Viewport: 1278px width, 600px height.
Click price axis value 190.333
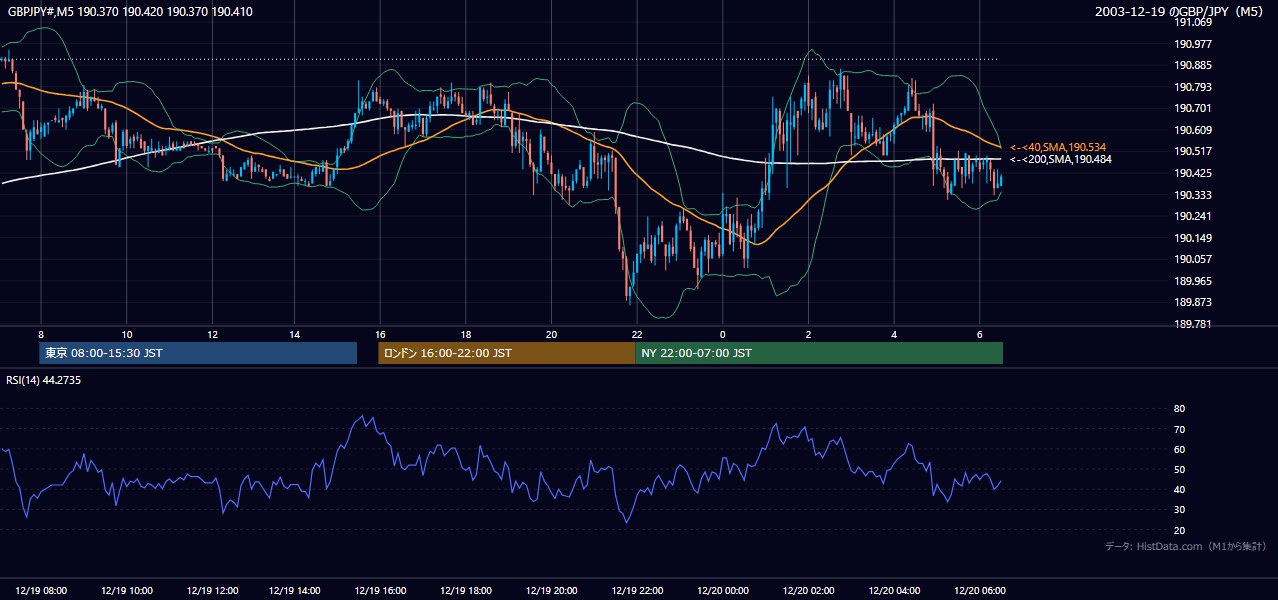click(1195, 195)
